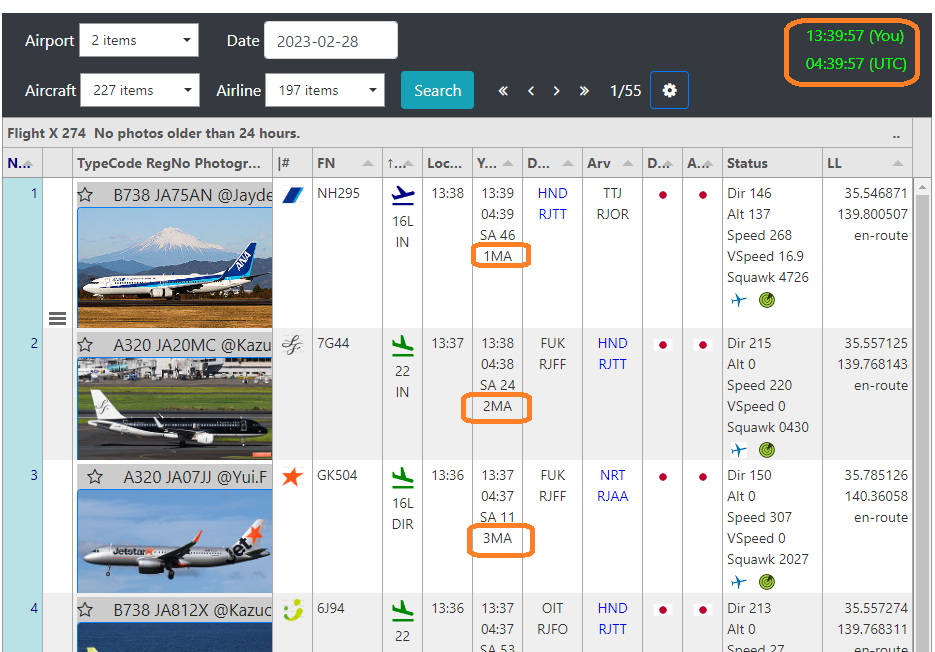935x652 pixels.
Task: Sort by the Y... time column header
Action: [x=497, y=163]
